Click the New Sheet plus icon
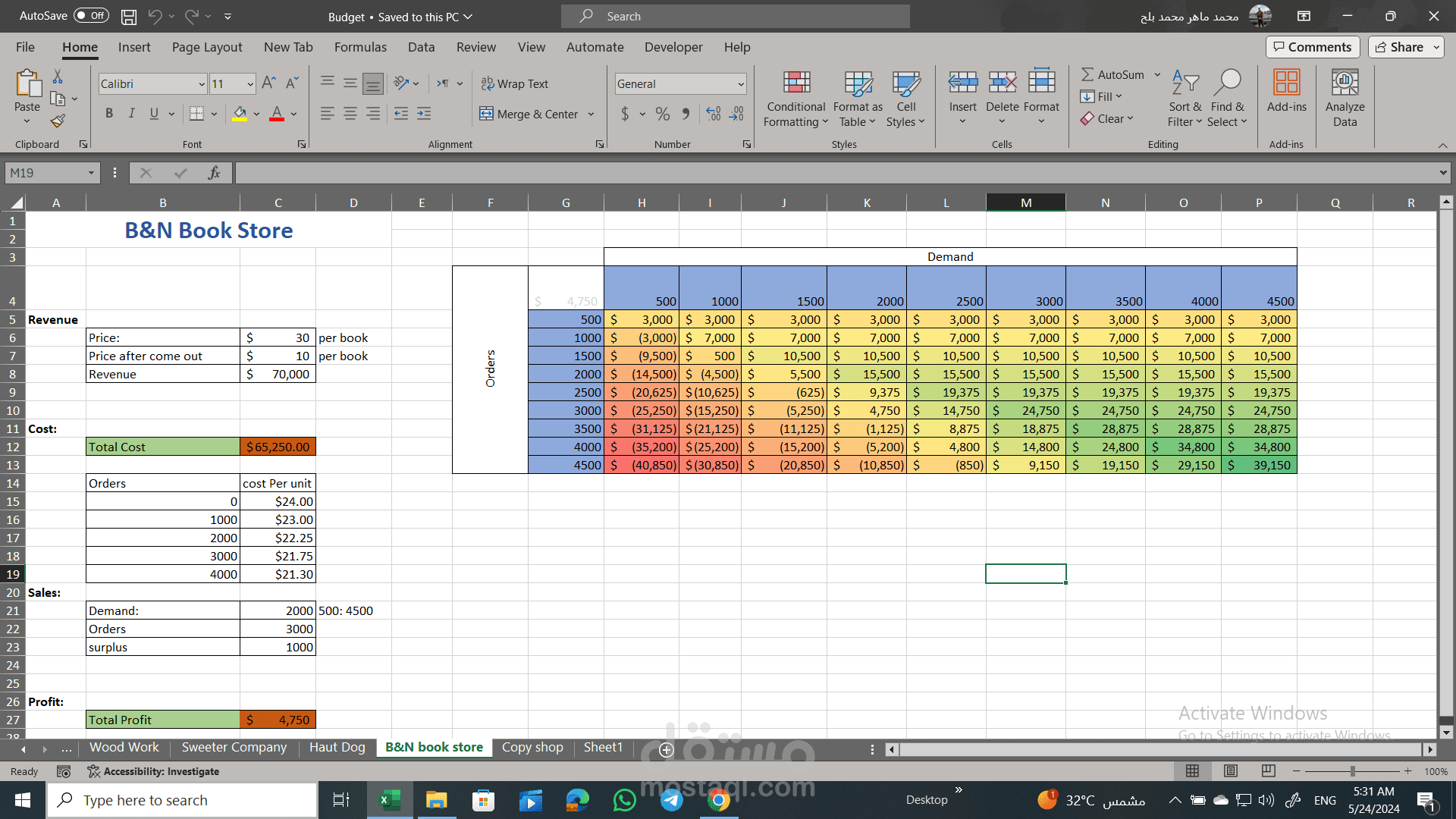This screenshot has height=819, width=1456. [666, 749]
